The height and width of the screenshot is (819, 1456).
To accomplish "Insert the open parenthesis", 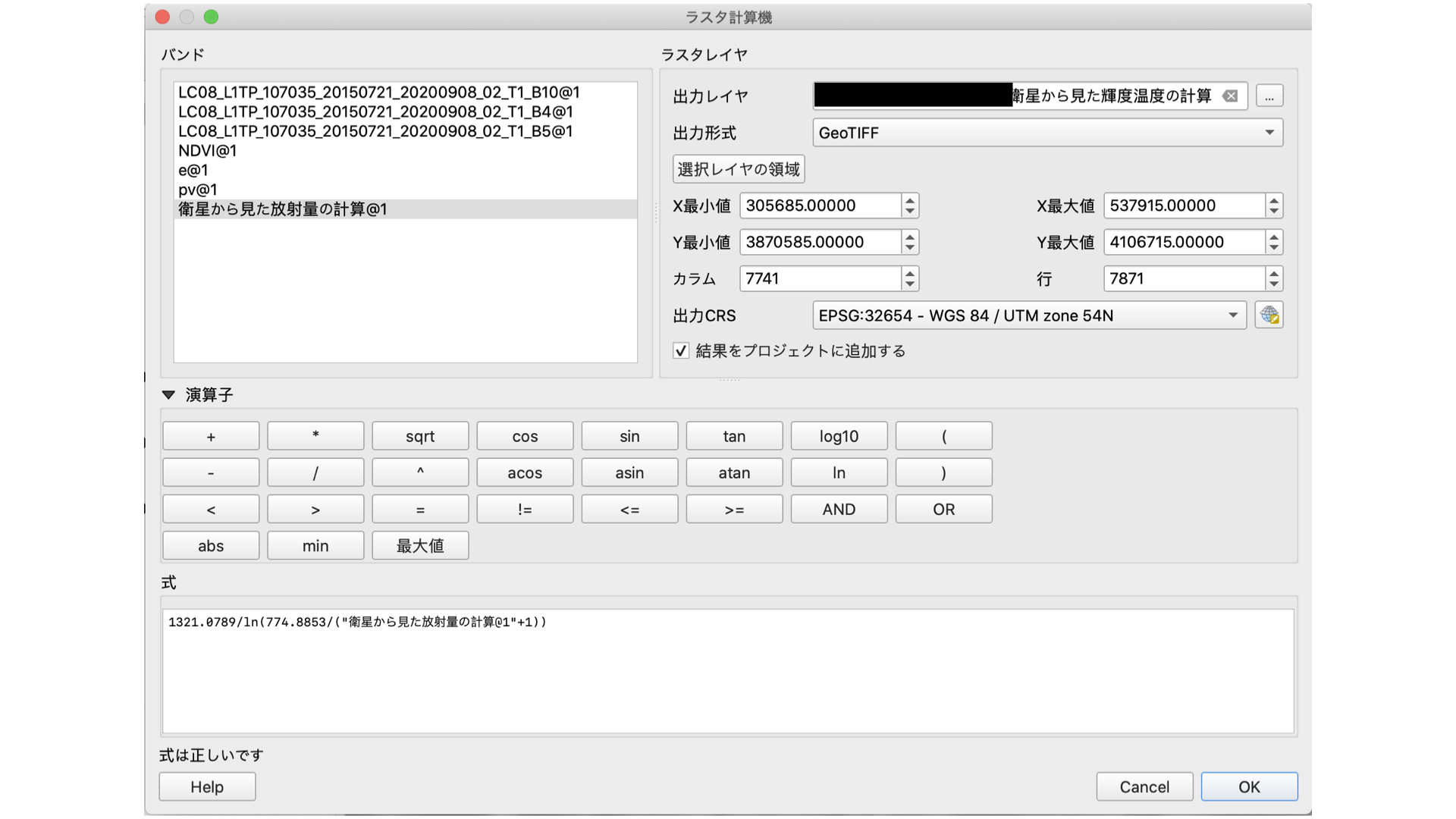I will [943, 436].
